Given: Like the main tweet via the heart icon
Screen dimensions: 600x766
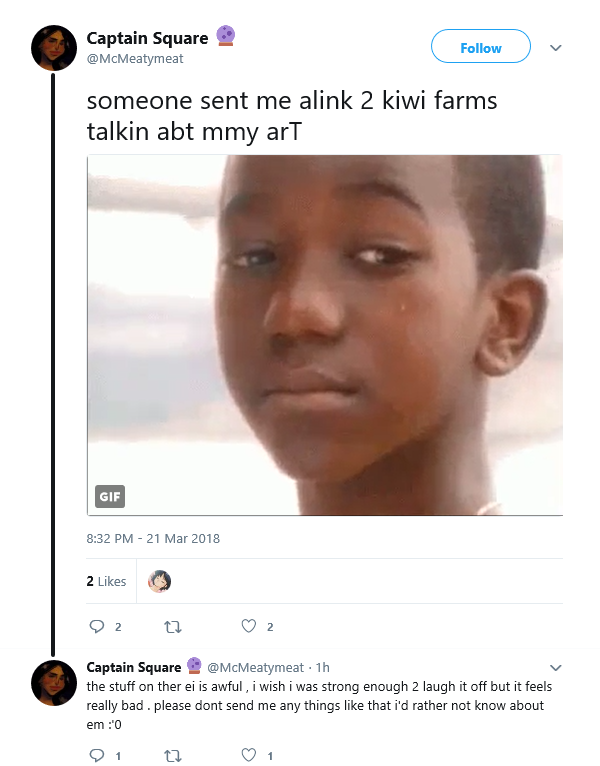Looking at the screenshot, I should click(249, 626).
